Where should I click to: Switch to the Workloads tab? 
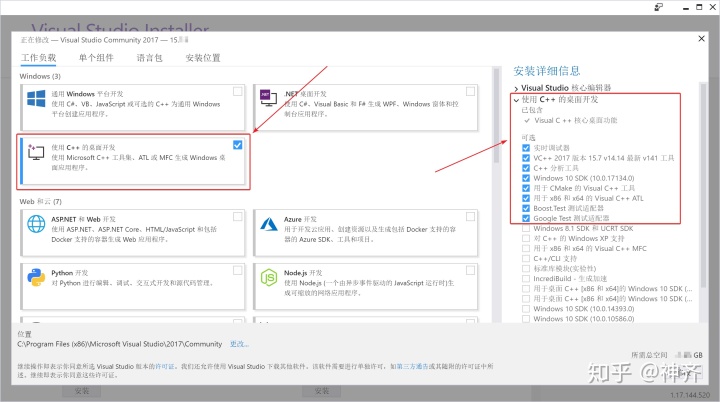(39, 58)
